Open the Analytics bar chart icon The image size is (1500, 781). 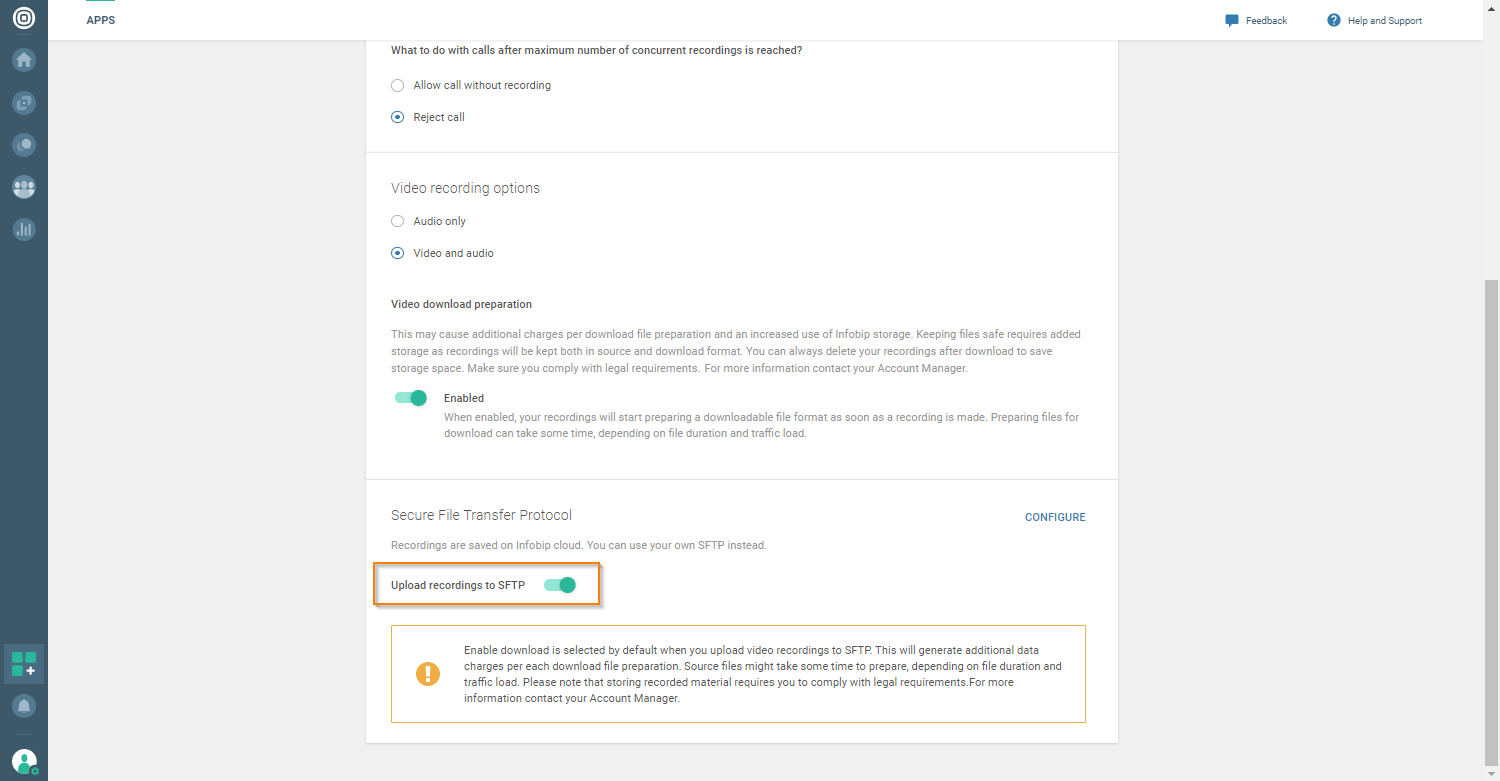point(24,229)
